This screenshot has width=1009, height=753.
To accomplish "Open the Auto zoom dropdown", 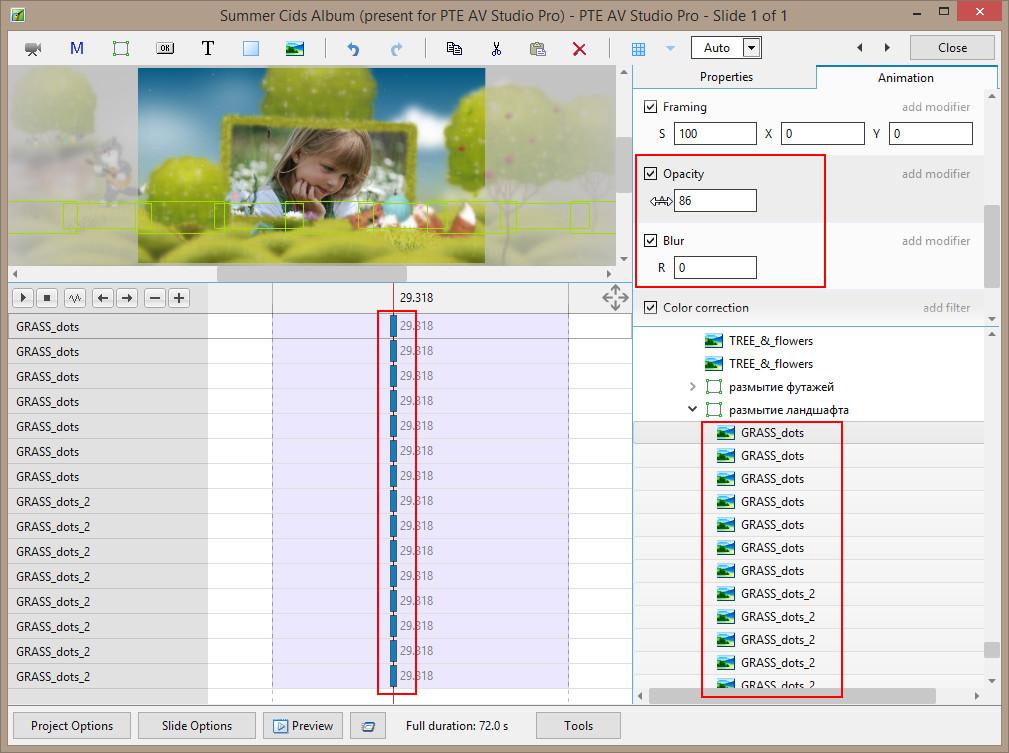I will [752, 48].
